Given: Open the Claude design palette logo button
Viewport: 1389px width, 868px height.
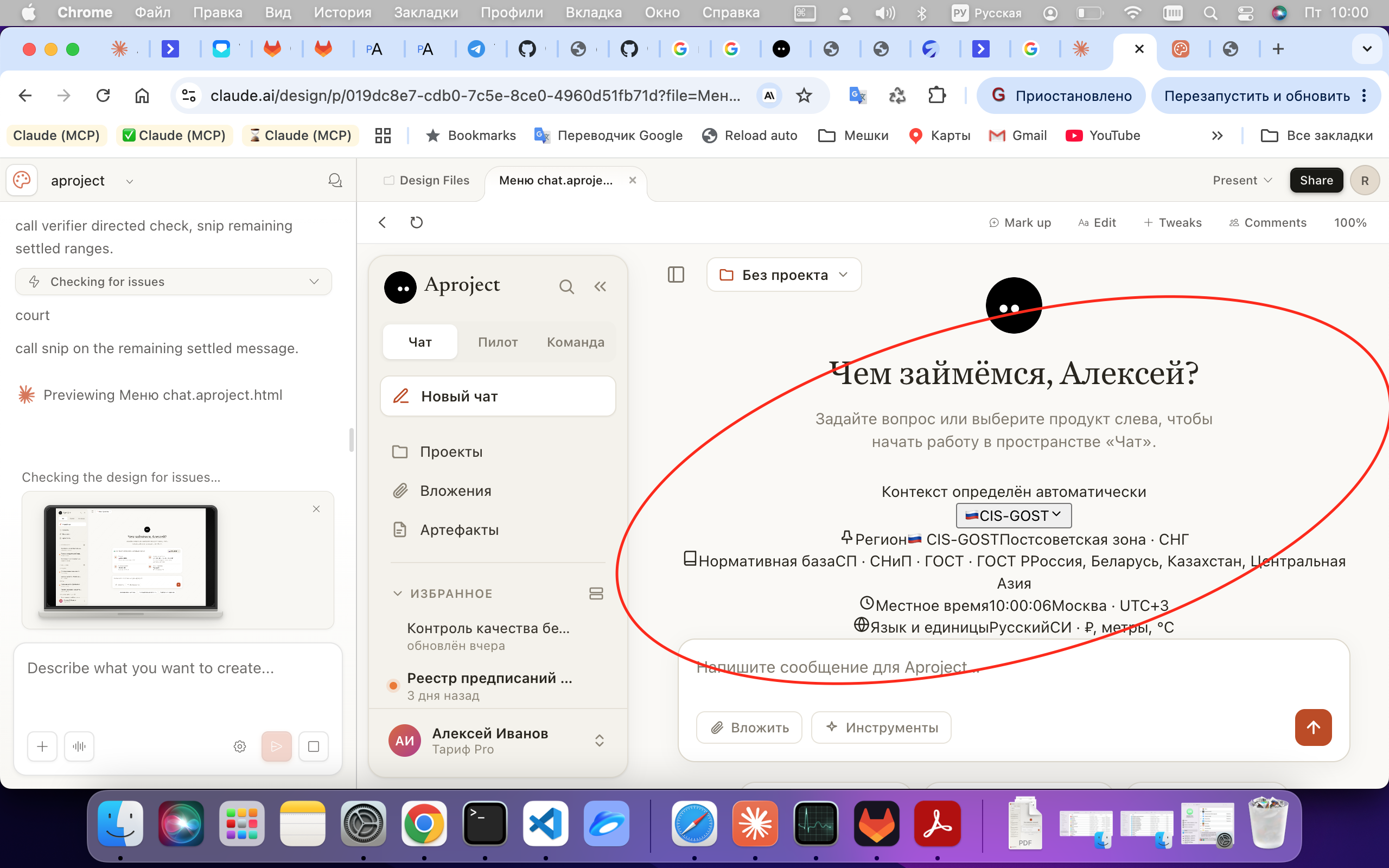Looking at the screenshot, I should tap(22, 181).
